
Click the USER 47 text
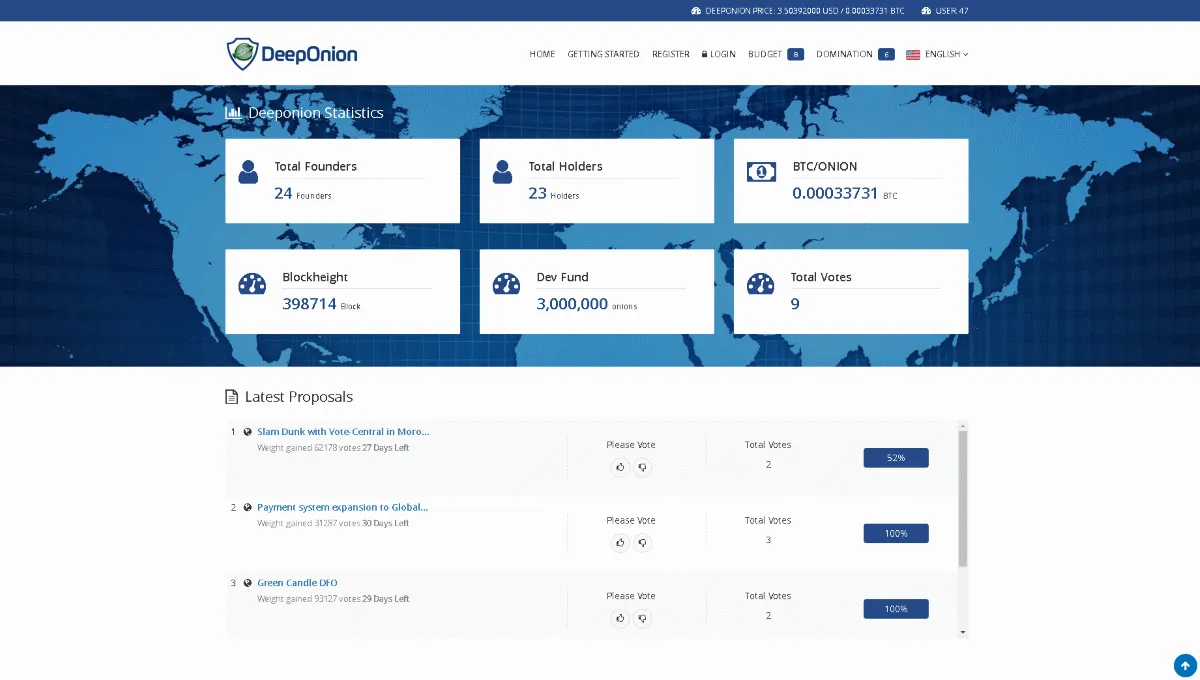[952, 11]
